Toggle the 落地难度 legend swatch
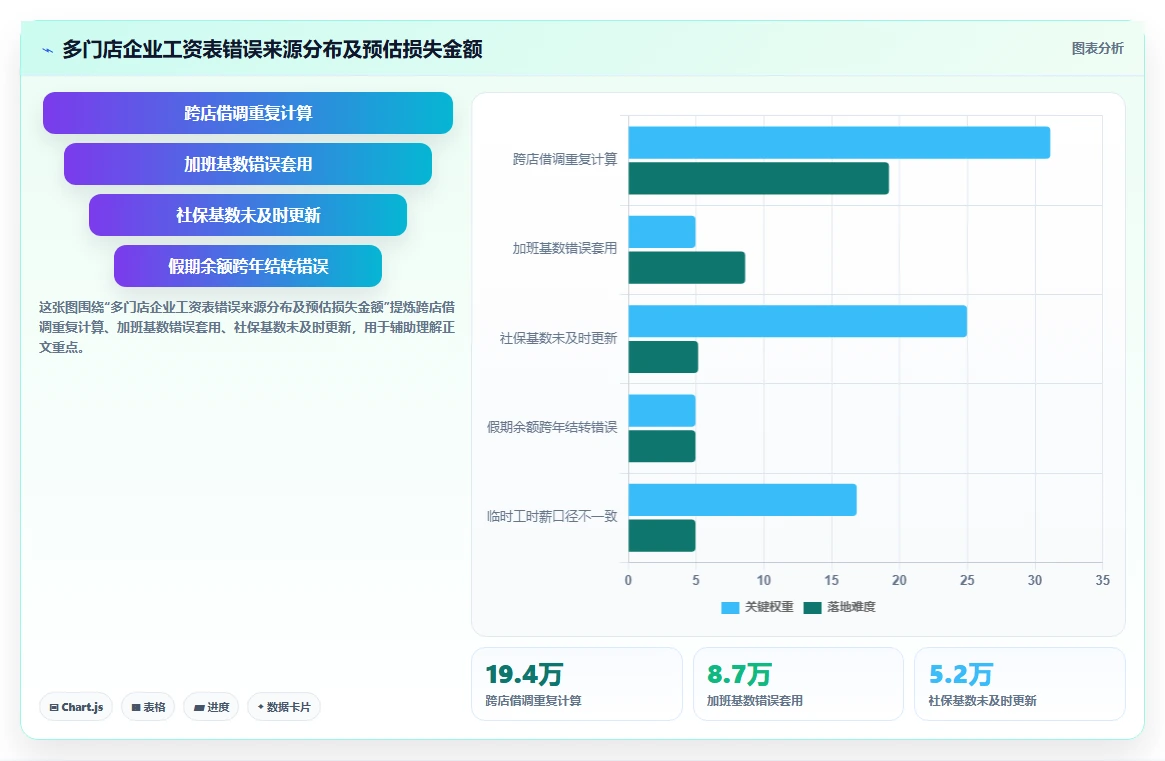The width and height of the screenshot is (1165, 761). pyautogui.click(x=812, y=608)
